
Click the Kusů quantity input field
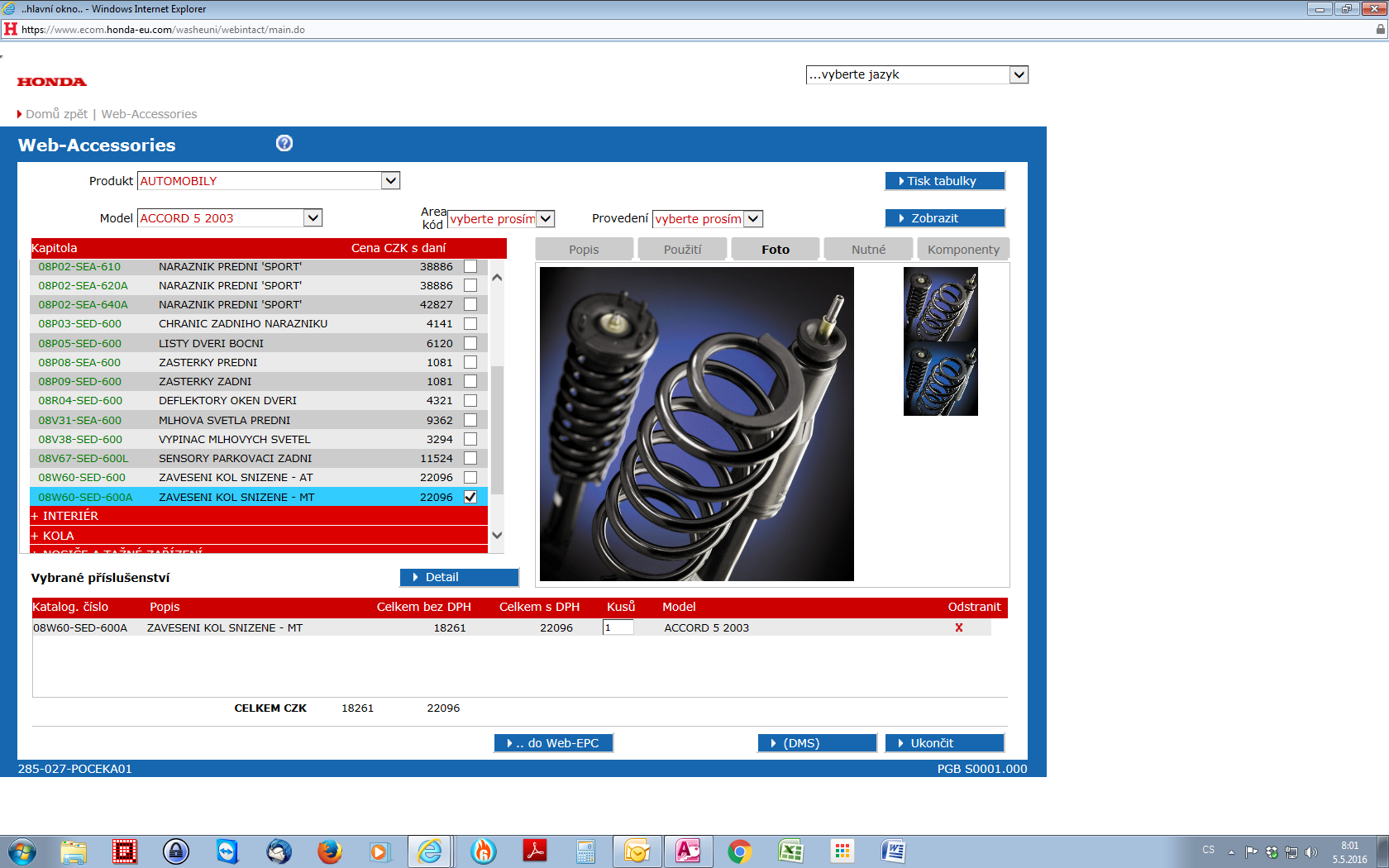tap(618, 627)
